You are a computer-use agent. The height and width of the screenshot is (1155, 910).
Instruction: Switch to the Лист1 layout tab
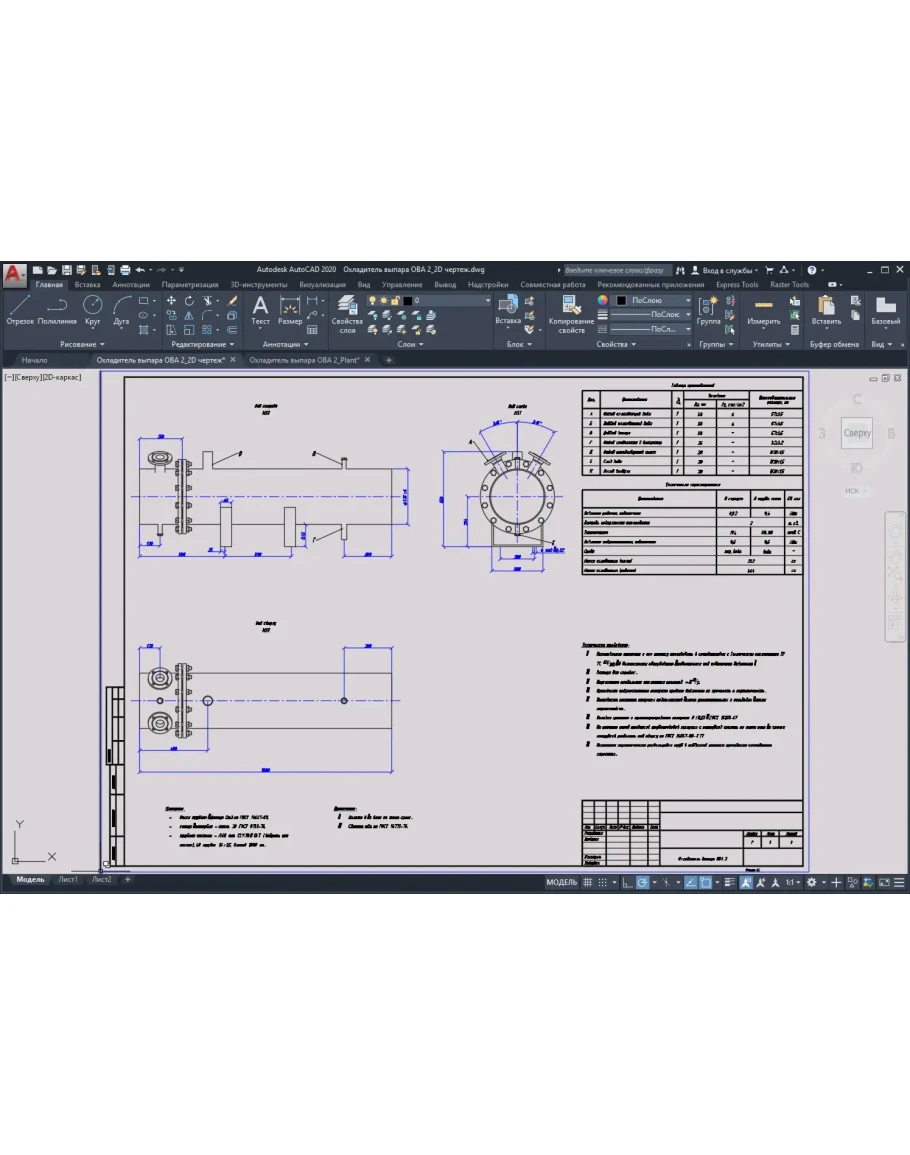coord(68,880)
